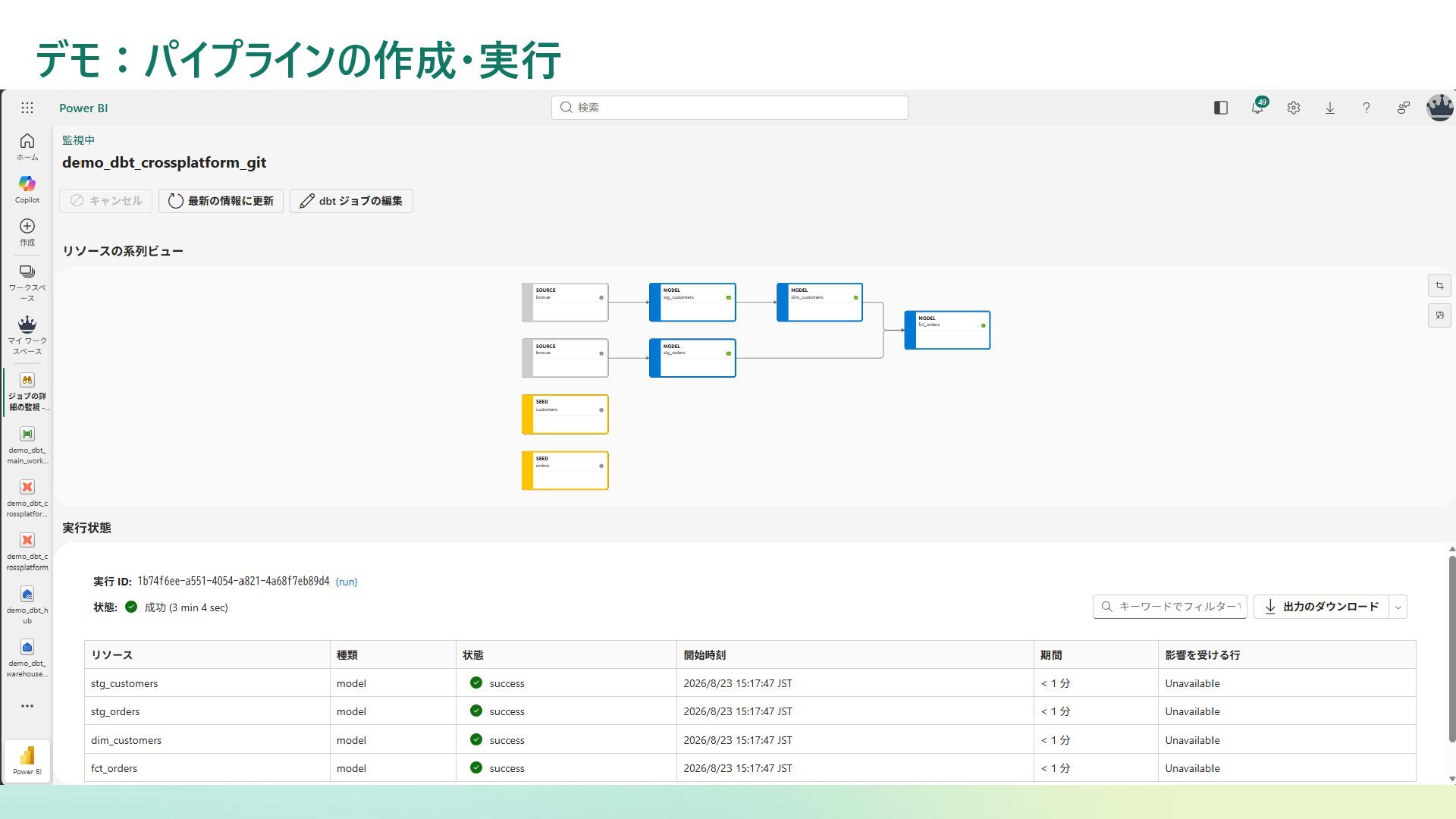
Task: Select the fct_orders MODEL node
Action: click(x=947, y=330)
